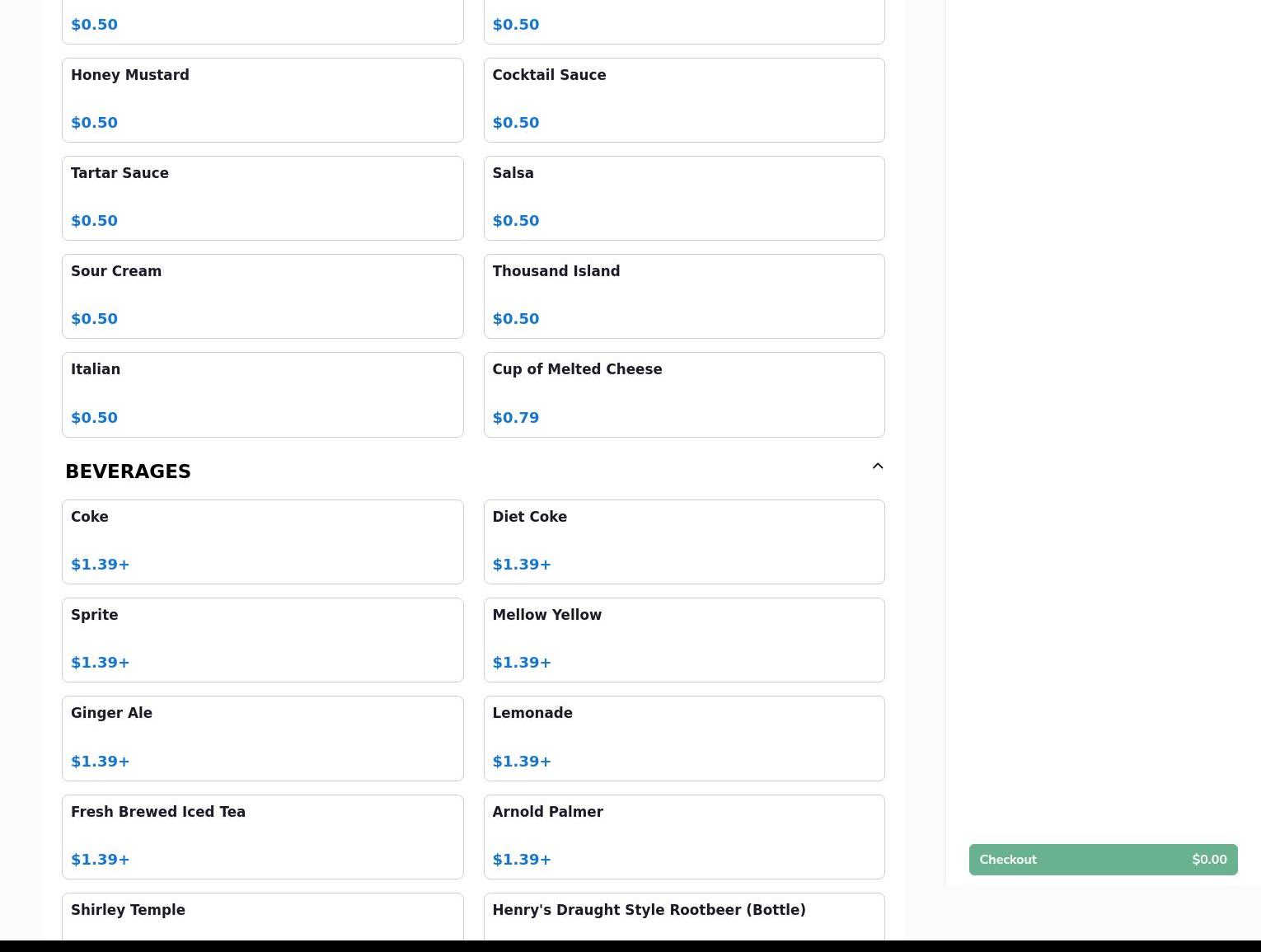Choose Henry's Draught Style Rootbeer (Bottle)
This screenshot has height=952, width=1261.
(684, 917)
